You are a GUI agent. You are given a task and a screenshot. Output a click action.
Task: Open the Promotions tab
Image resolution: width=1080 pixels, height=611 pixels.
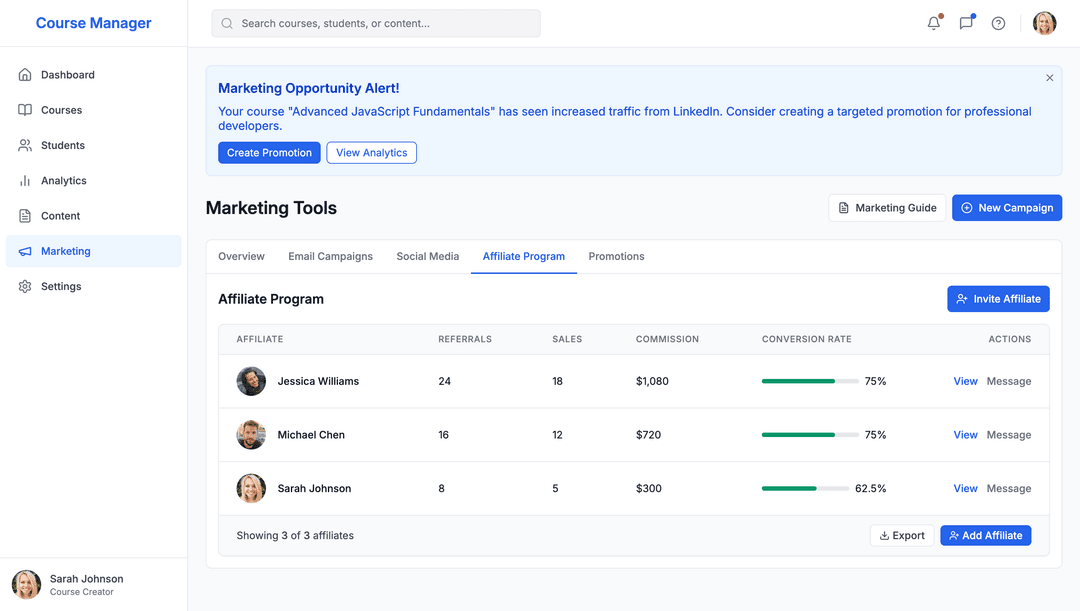click(616, 257)
